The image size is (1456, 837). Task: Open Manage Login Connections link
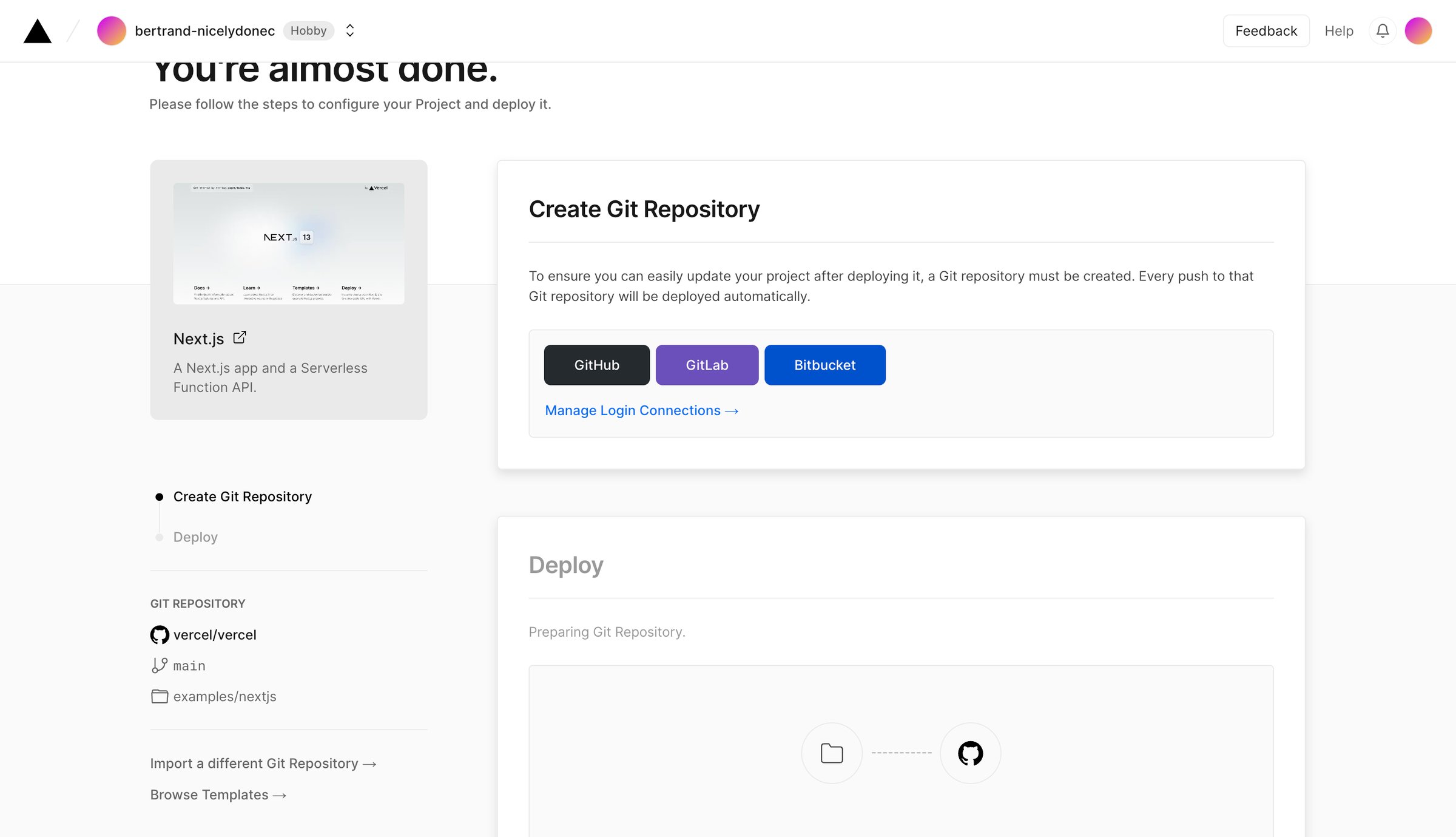pos(642,410)
